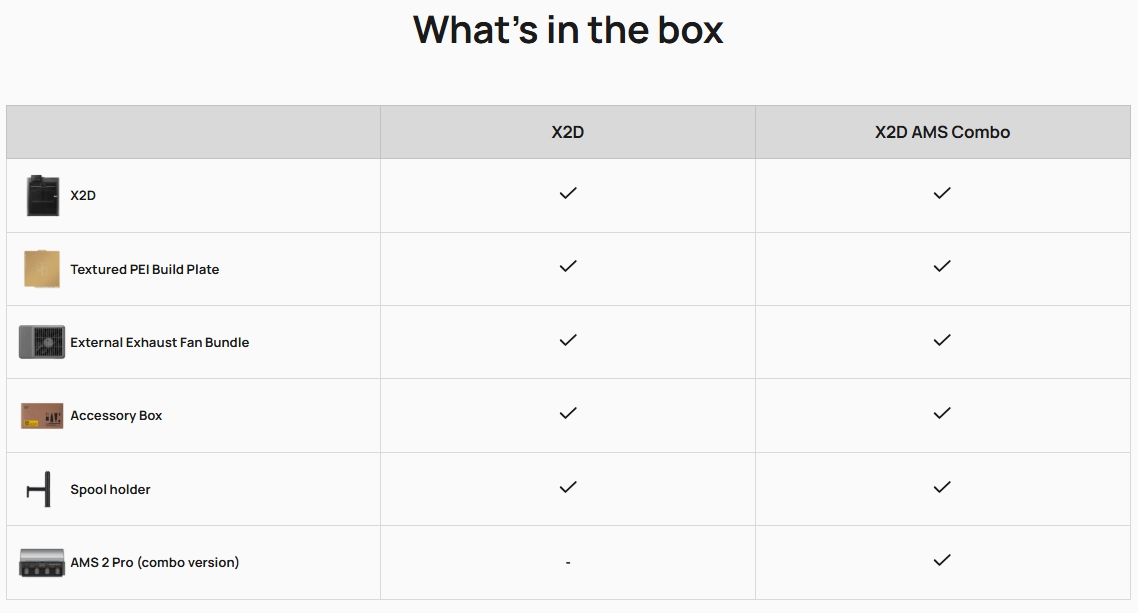The image size is (1138, 613).
Task: Click the Textured PEI Build Plate image
Action: pos(41,269)
